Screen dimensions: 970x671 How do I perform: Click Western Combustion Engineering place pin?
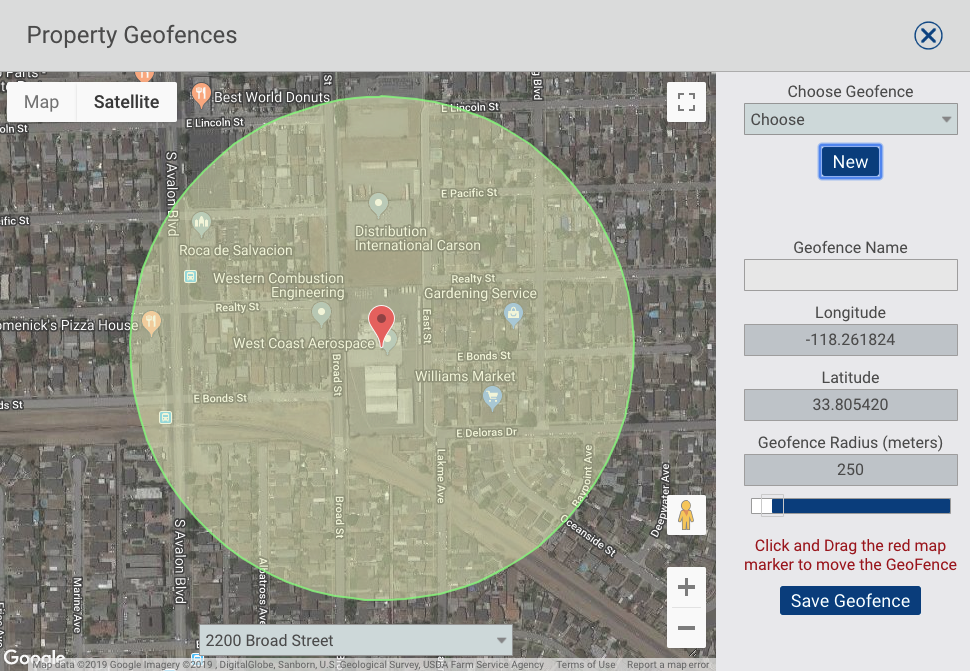(321, 312)
